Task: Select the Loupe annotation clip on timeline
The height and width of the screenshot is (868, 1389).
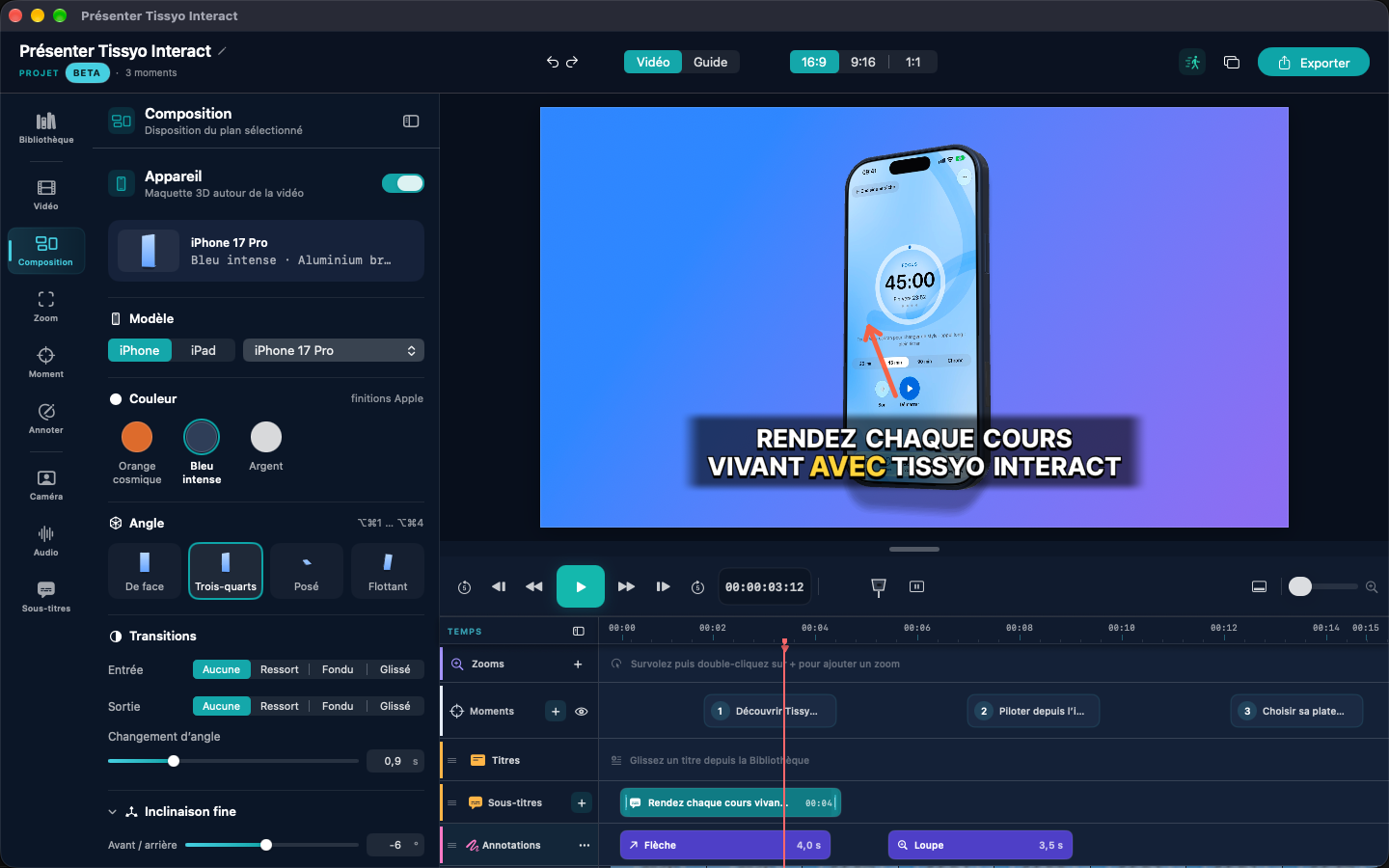Action: (980, 845)
